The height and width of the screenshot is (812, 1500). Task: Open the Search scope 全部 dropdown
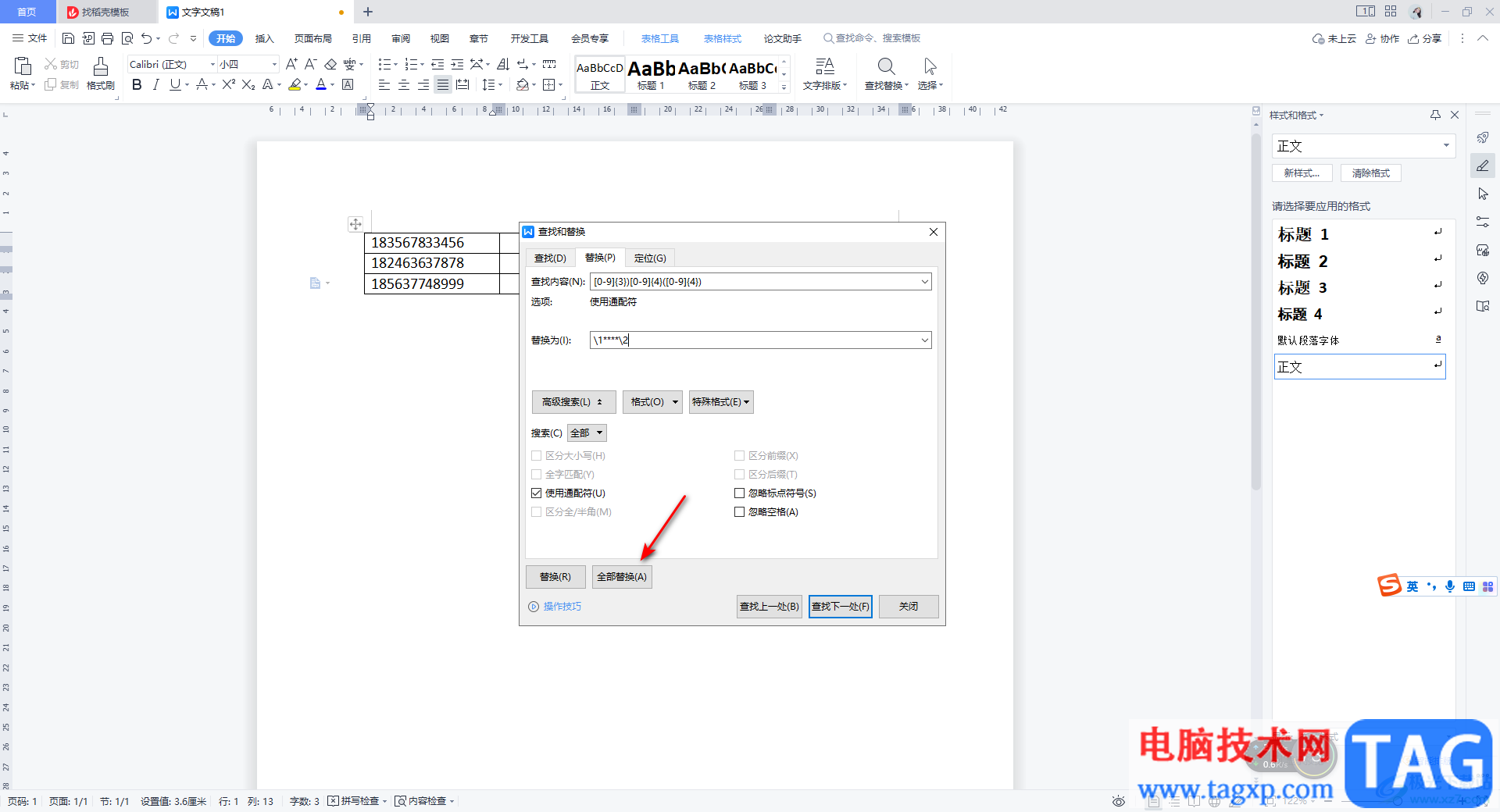587,433
